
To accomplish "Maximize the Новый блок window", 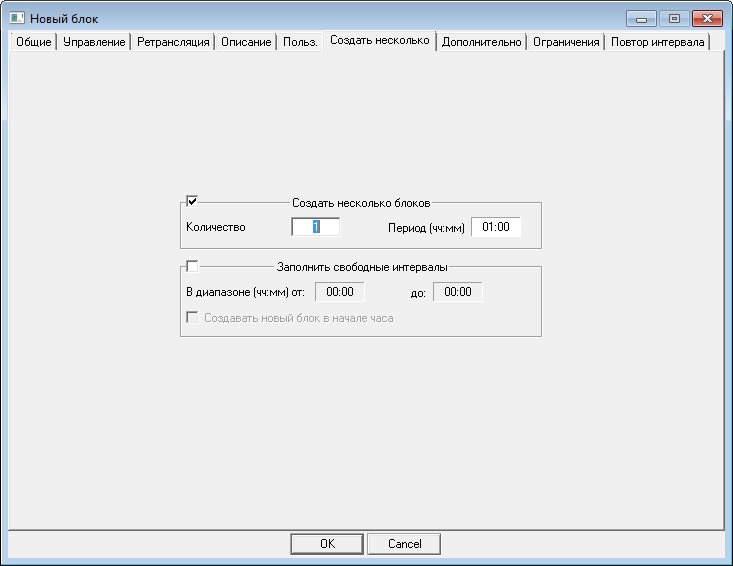I will (x=673, y=18).
